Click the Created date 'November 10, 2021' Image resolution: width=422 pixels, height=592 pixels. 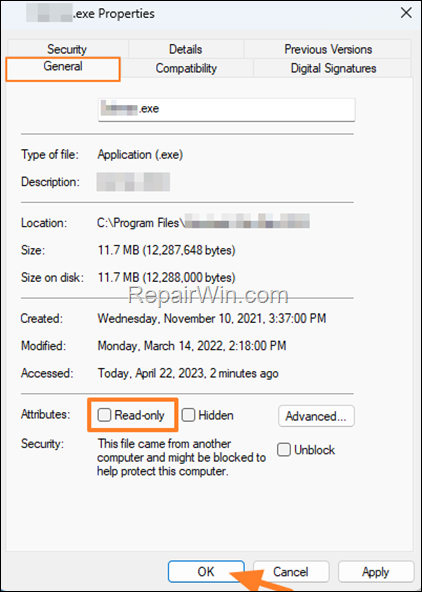click(213, 319)
